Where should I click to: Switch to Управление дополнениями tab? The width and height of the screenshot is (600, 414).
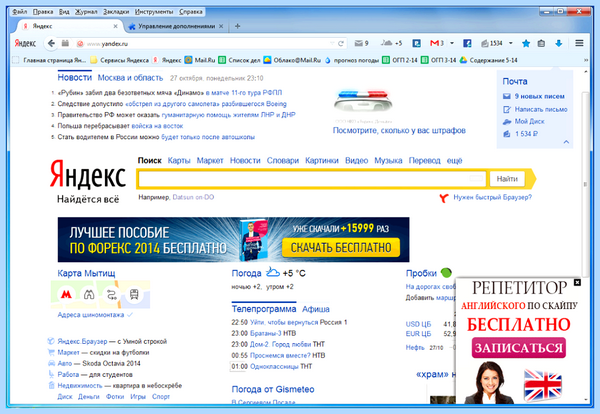[176, 26]
